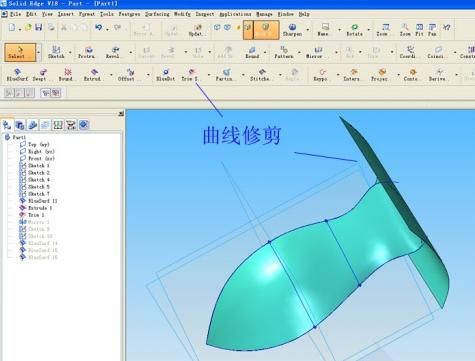Select Trim 1 in feature tree
The height and width of the screenshot is (361, 475).
point(32,215)
